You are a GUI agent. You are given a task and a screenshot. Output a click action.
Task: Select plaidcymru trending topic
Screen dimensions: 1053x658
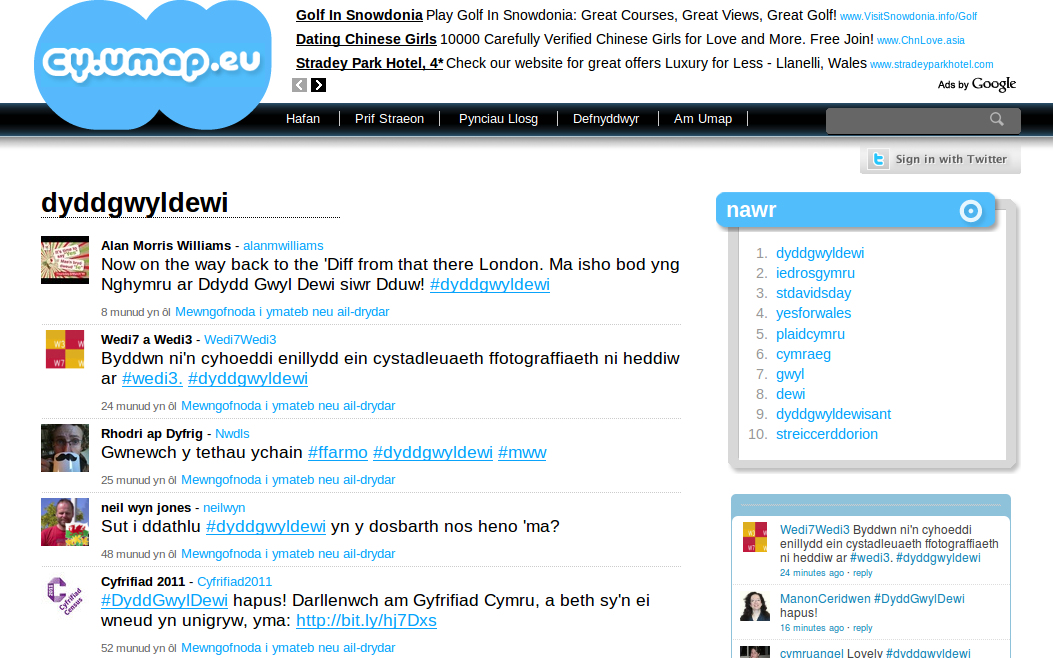click(x=810, y=334)
